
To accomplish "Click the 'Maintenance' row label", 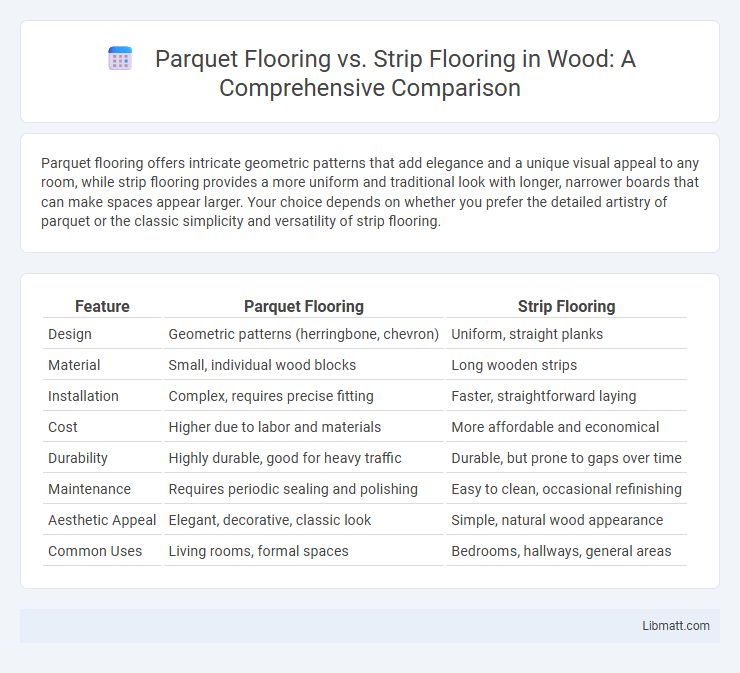I will [89, 489].
